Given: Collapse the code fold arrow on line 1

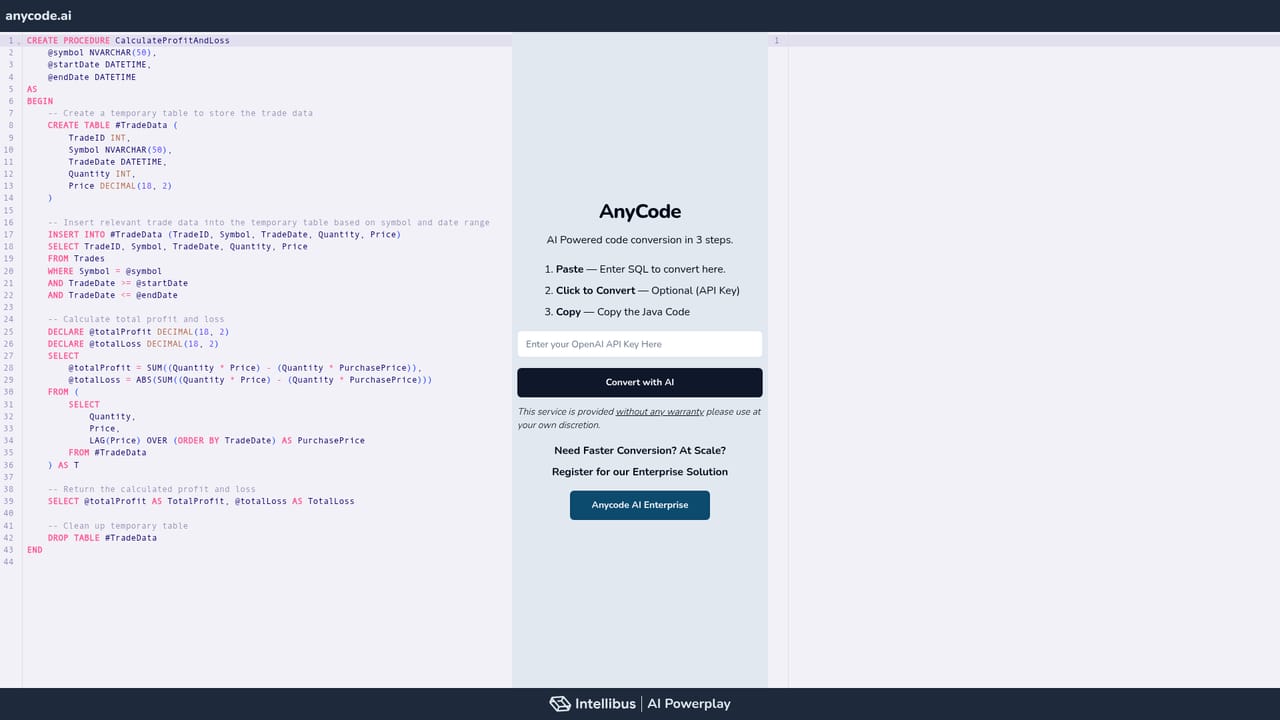Looking at the screenshot, I should click(18, 41).
